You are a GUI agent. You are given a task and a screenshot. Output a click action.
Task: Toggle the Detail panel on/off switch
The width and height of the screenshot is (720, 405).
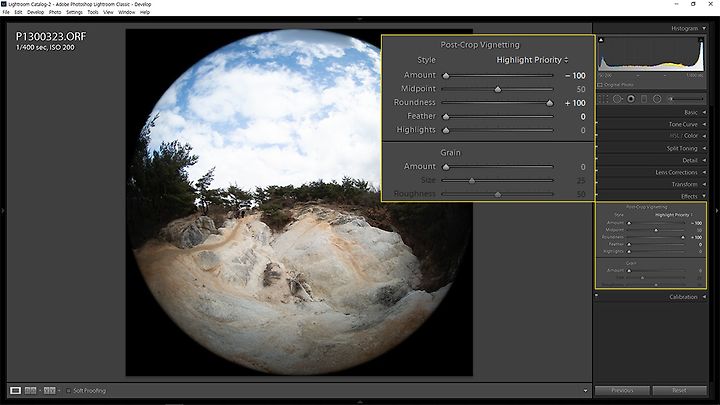(x=596, y=159)
